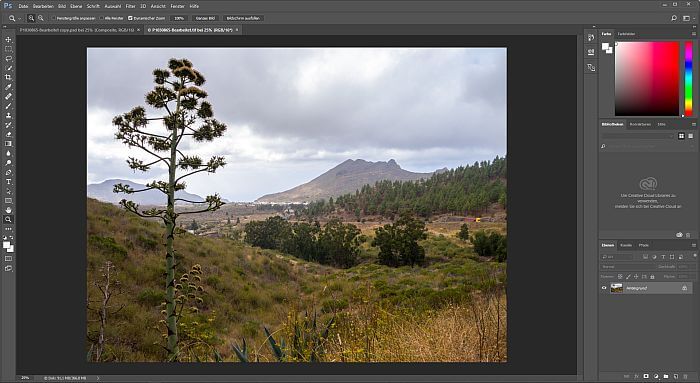Image resolution: width=700 pixels, height=383 pixels.
Task: Select the Gradient tool
Action: click(x=8, y=144)
